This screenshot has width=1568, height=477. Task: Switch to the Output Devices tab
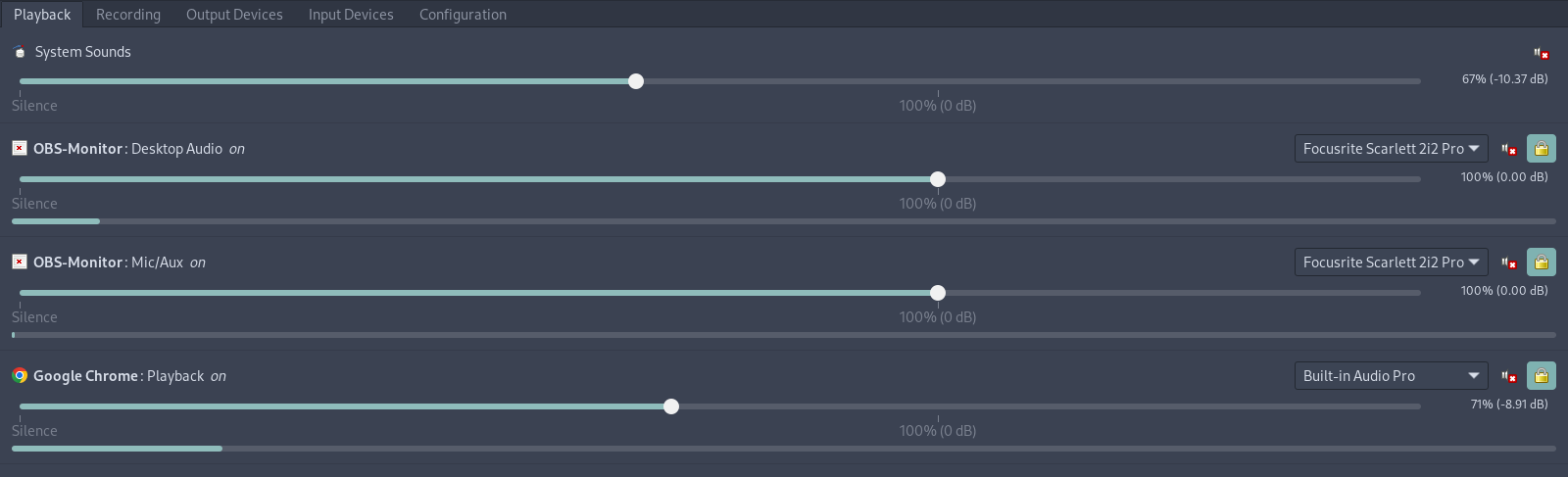tap(234, 15)
